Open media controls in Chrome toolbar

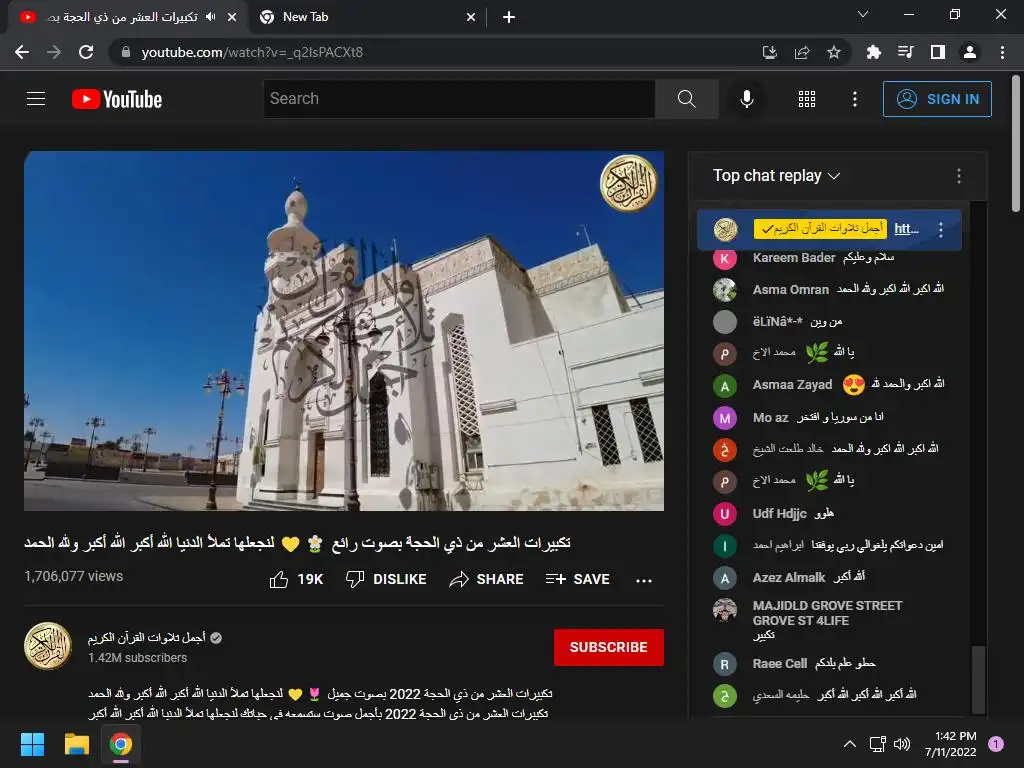tap(905, 52)
